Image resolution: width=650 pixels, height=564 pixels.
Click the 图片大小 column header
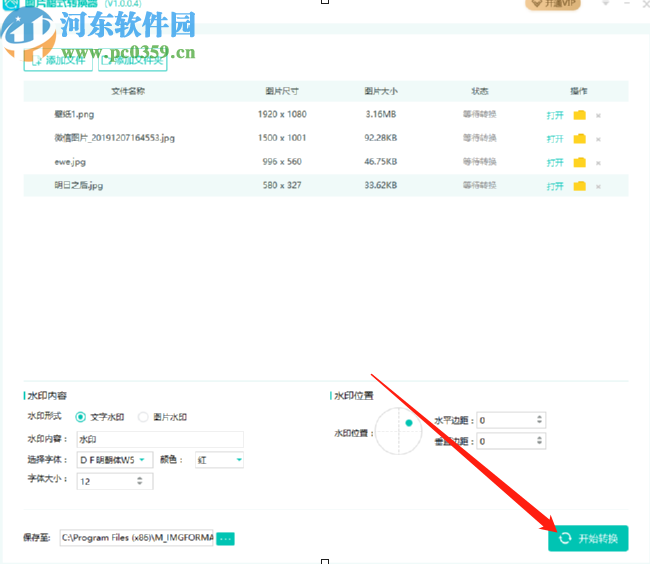(x=381, y=91)
